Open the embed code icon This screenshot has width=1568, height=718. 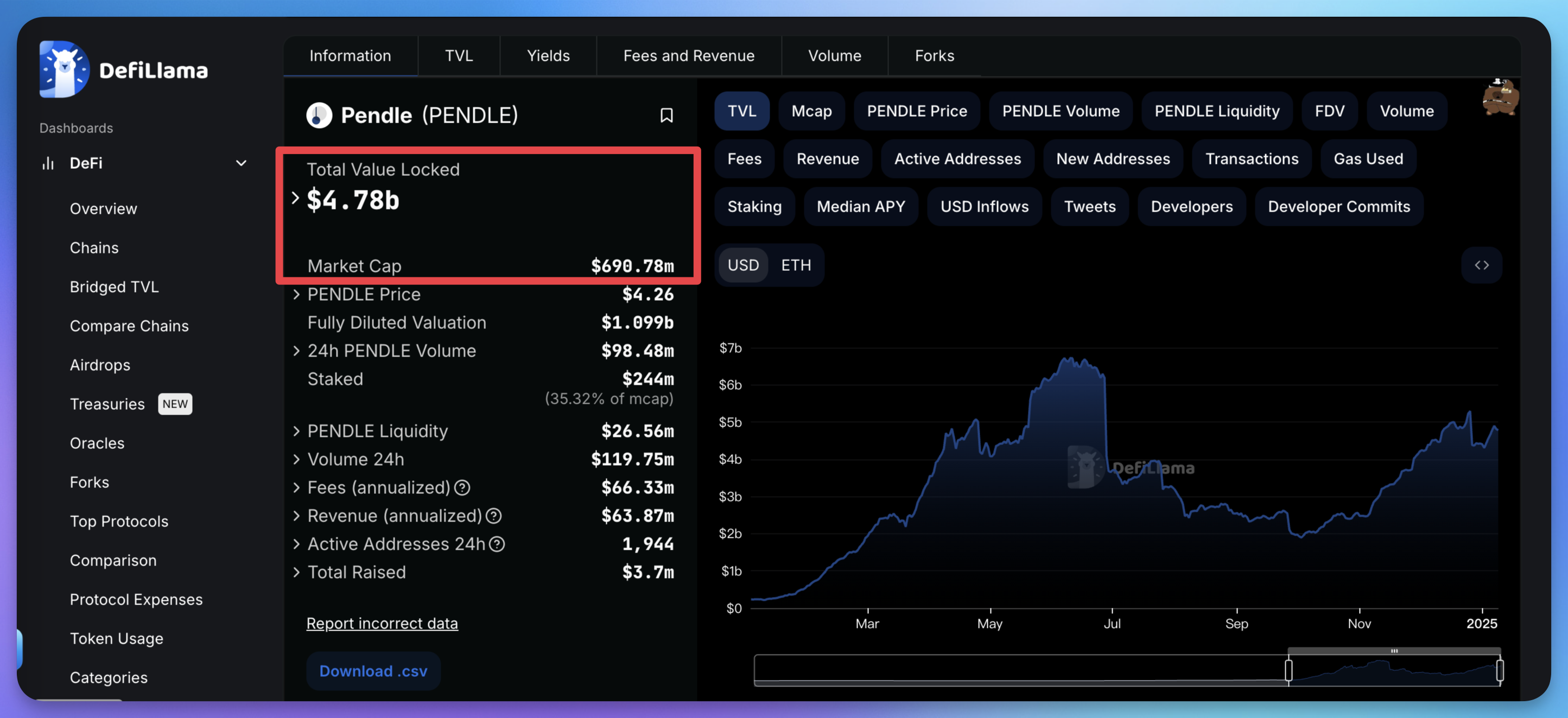click(1482, 265)
